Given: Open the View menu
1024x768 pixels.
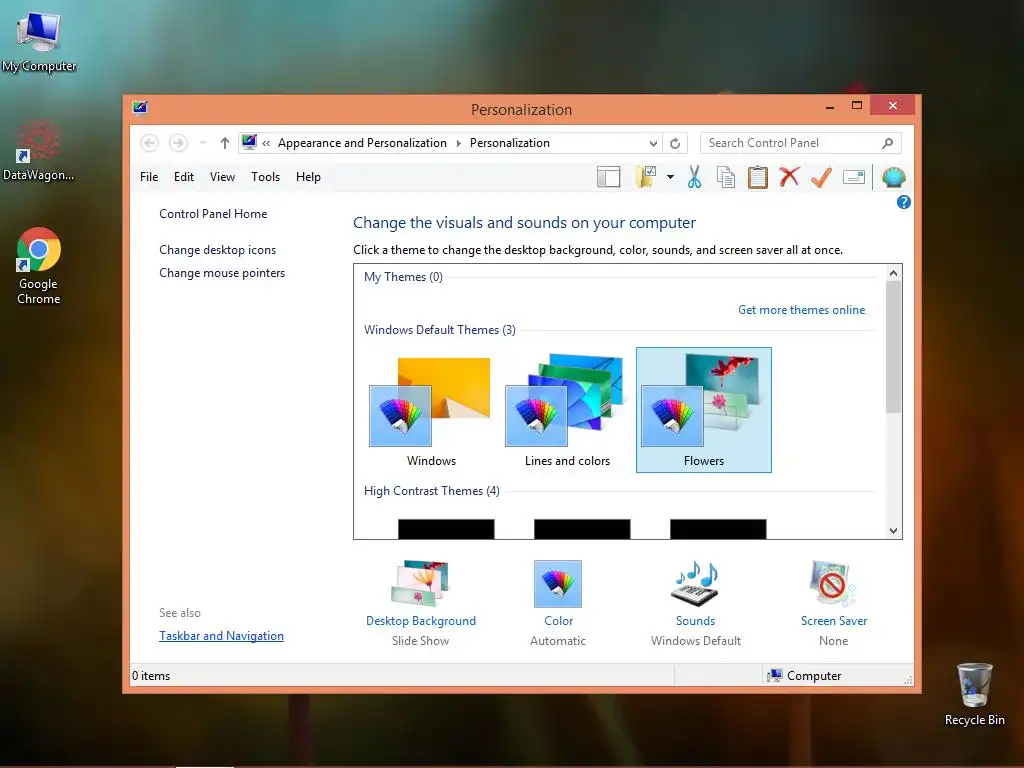Looking at the screenshot, I should 222,177.
